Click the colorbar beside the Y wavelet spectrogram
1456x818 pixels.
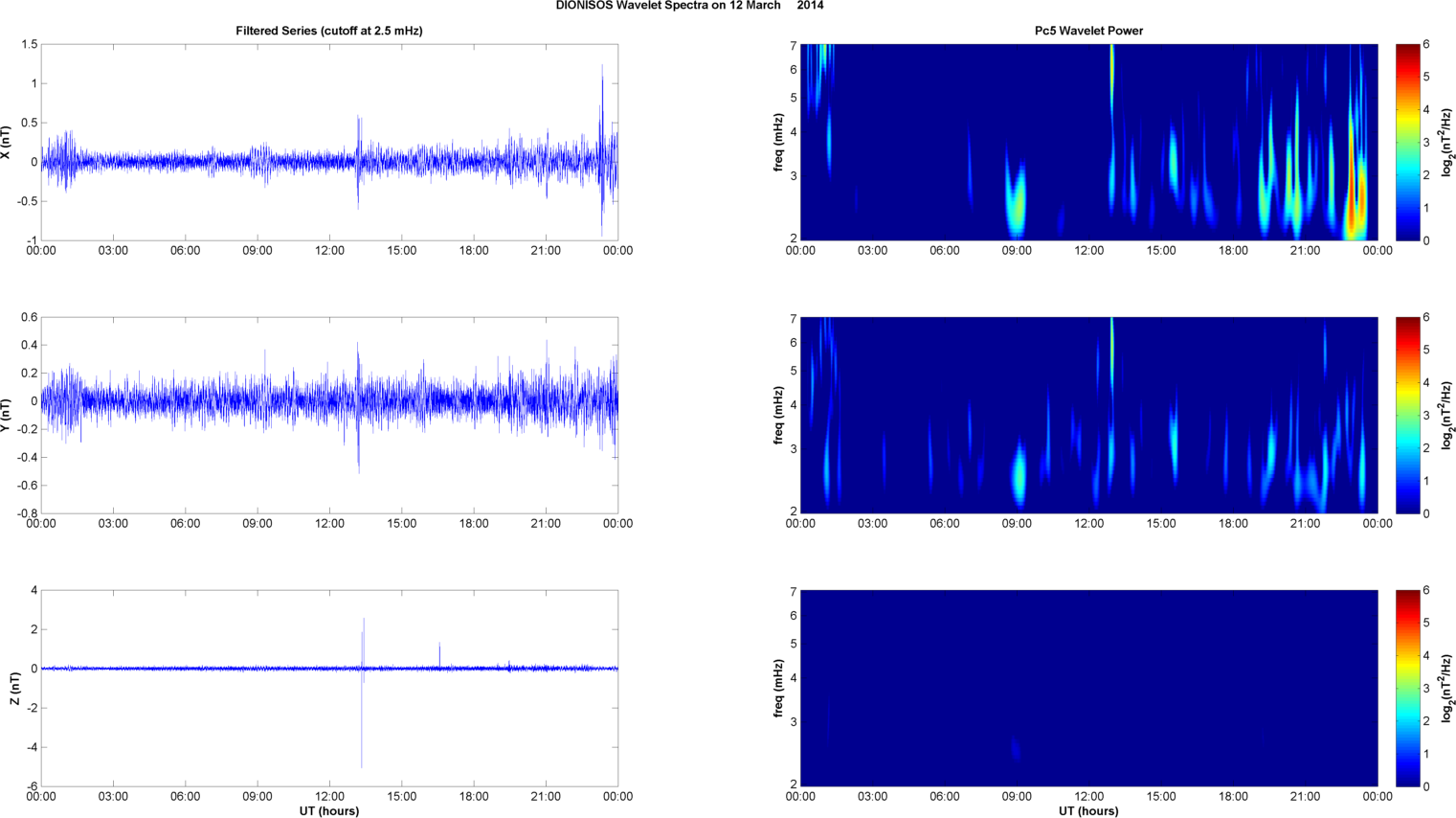coord(1407,415)
